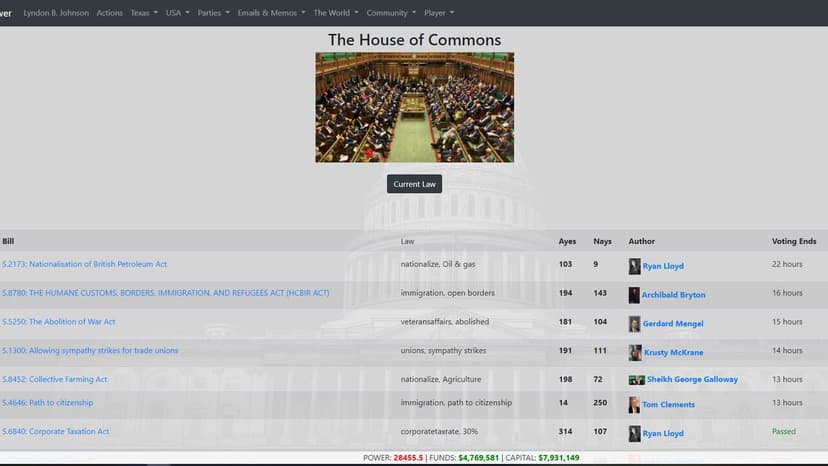Open the Texas dropdown menu

click(144, 13)
